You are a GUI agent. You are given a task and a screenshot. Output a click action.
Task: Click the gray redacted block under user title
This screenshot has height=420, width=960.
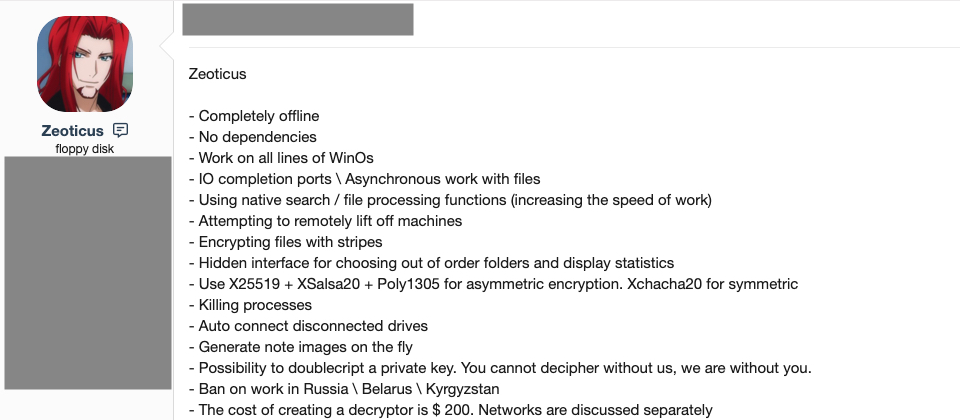point(88,273)
